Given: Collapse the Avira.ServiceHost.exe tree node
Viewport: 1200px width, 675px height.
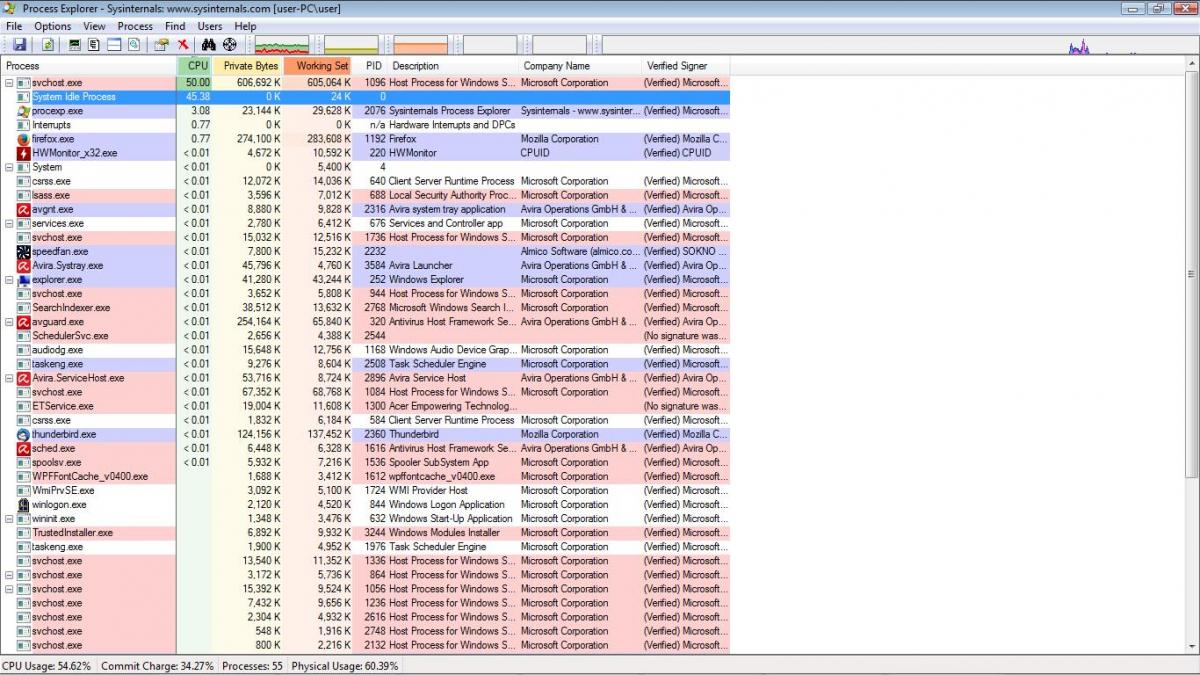Looking at the screenshot, I should point(9,378).
